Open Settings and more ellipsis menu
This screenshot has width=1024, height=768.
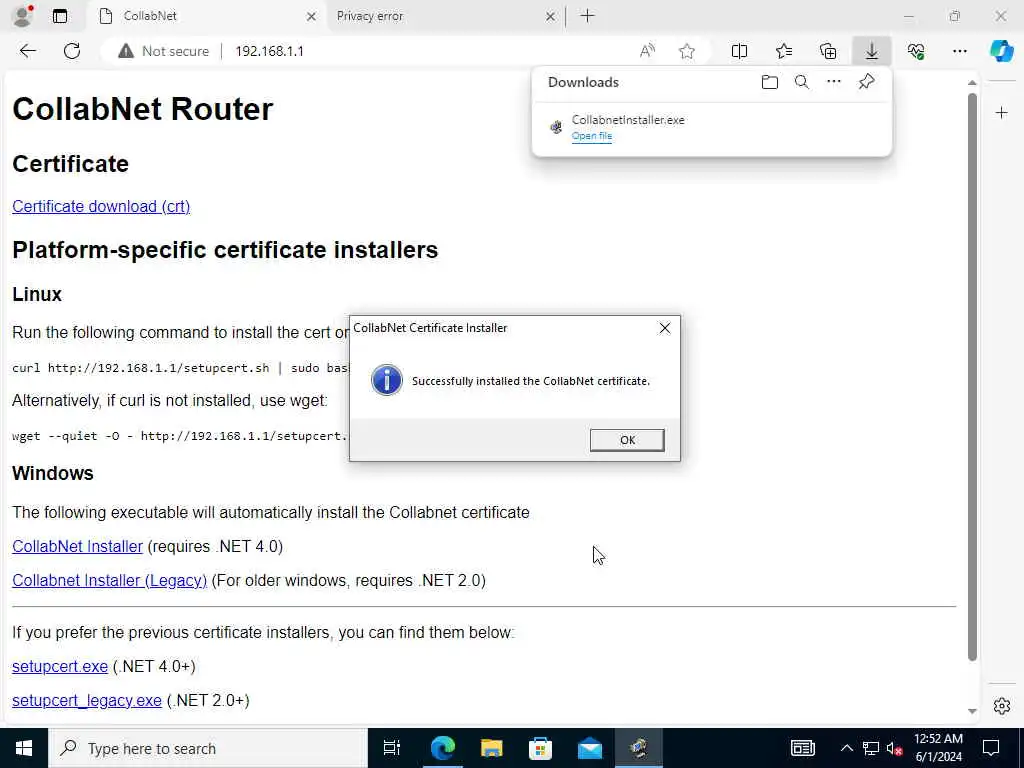pyautogui.click(x=959, y=51)
